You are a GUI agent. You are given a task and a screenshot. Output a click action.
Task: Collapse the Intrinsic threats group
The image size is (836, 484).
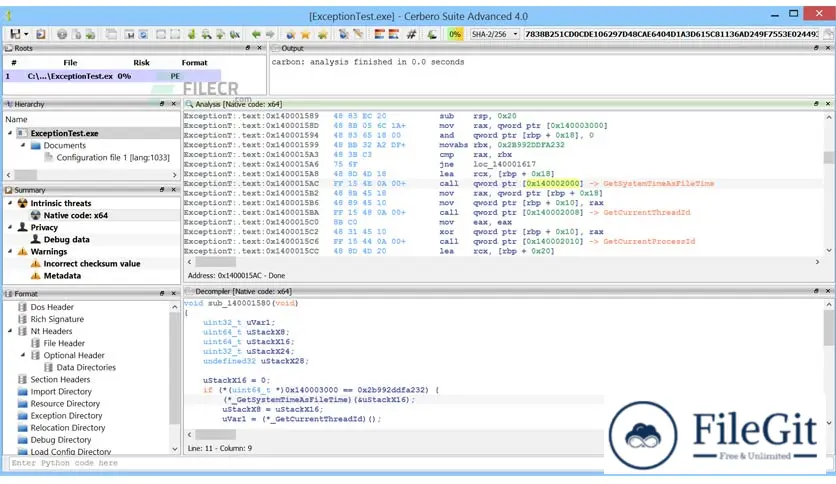click(10, 203)
